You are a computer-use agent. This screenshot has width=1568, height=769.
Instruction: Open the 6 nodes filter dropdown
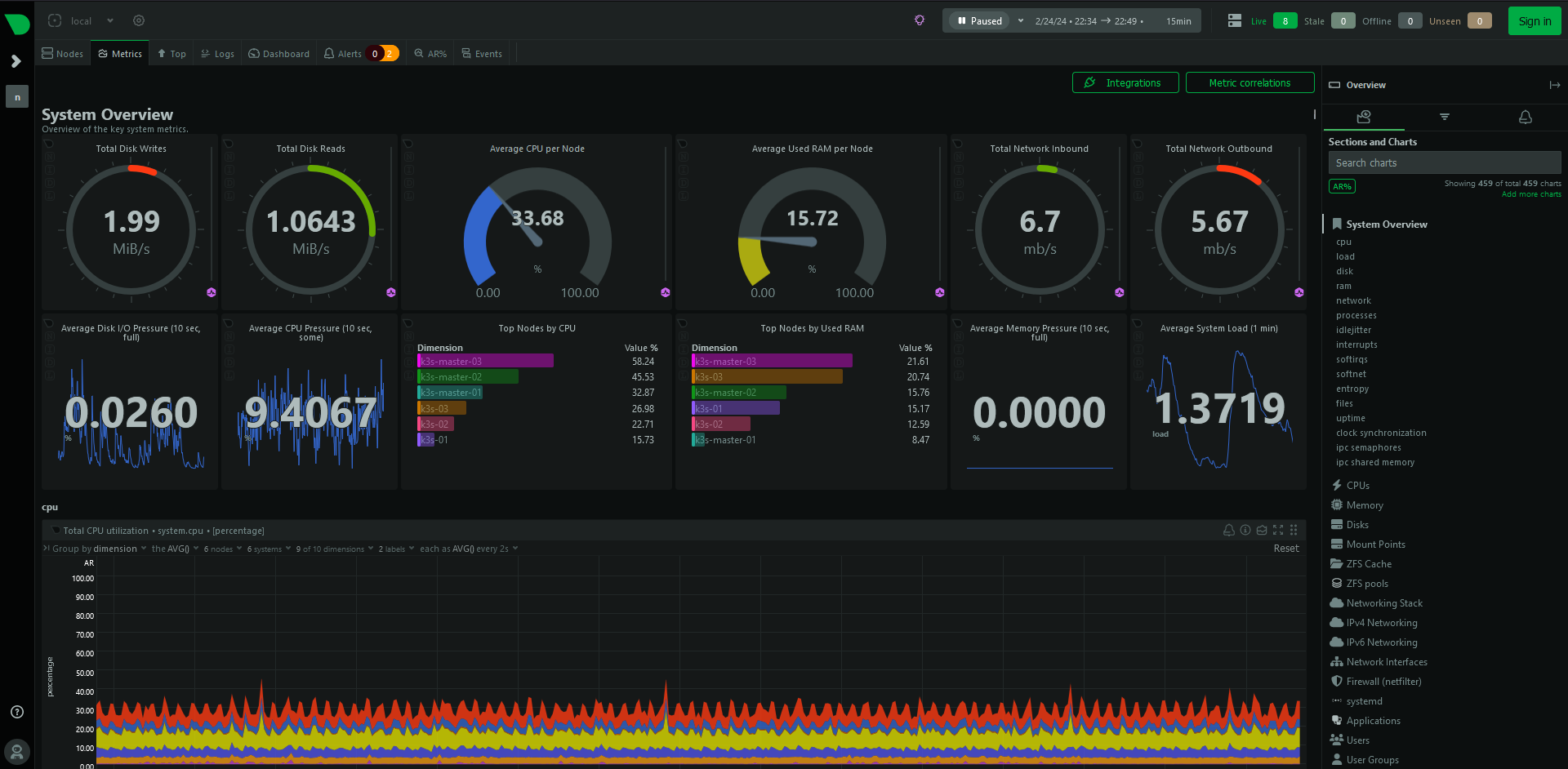[223, 549]
